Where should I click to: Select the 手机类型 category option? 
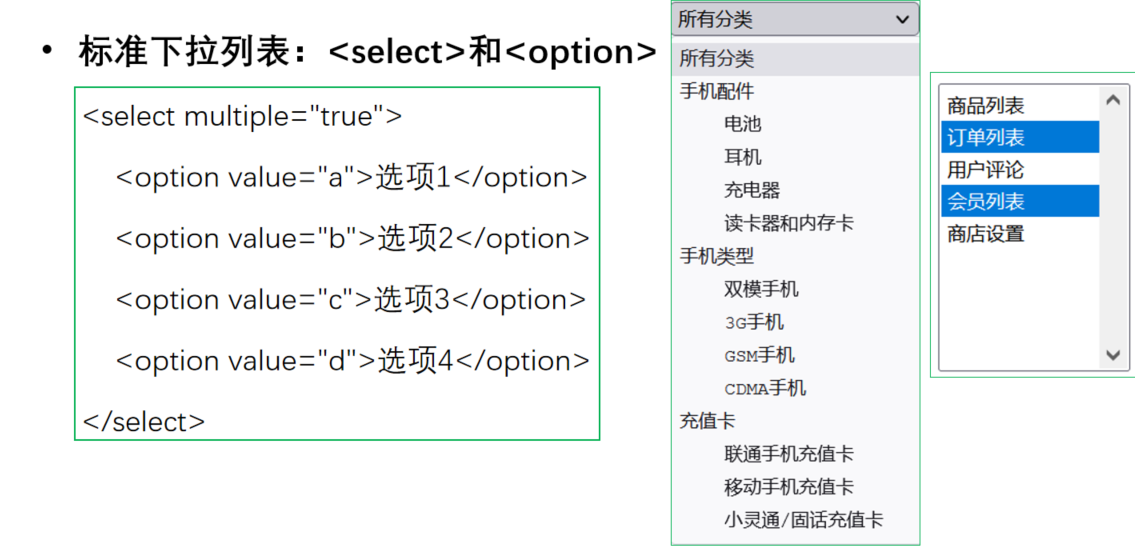click(795, 256)
